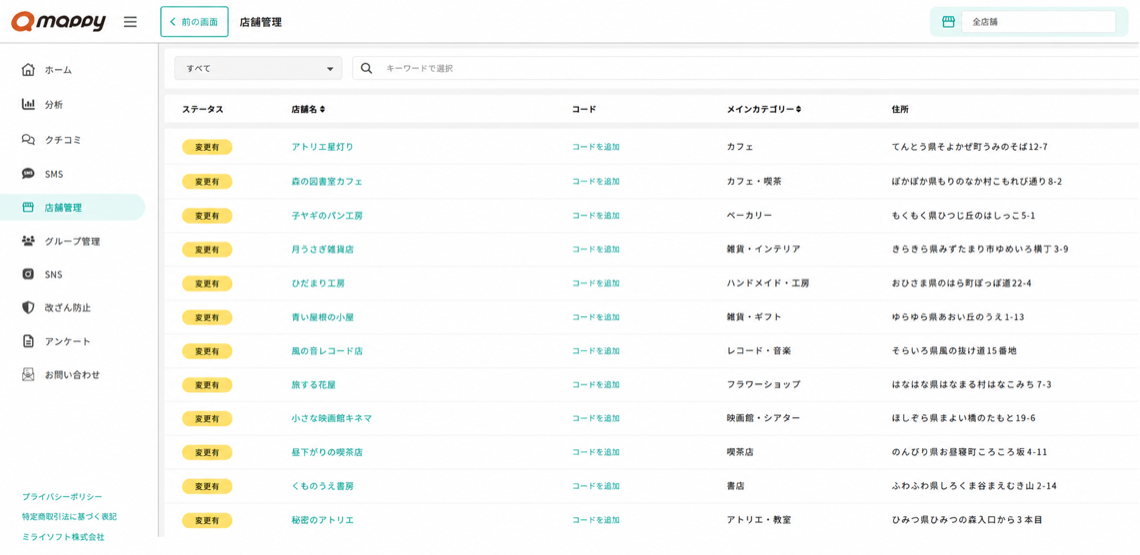Open store 森の図書室カフェ
The image size is (1140, 555).
point(326,181)
